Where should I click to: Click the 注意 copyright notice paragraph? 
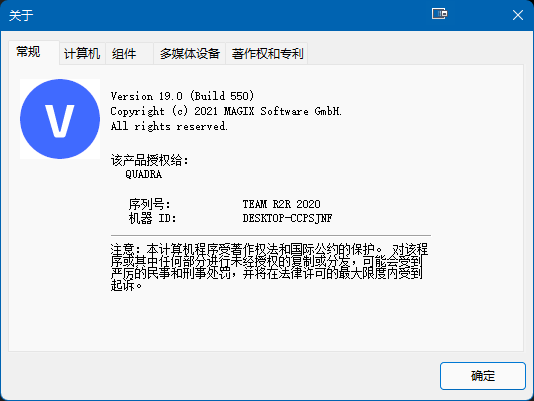tap(269, 267)
